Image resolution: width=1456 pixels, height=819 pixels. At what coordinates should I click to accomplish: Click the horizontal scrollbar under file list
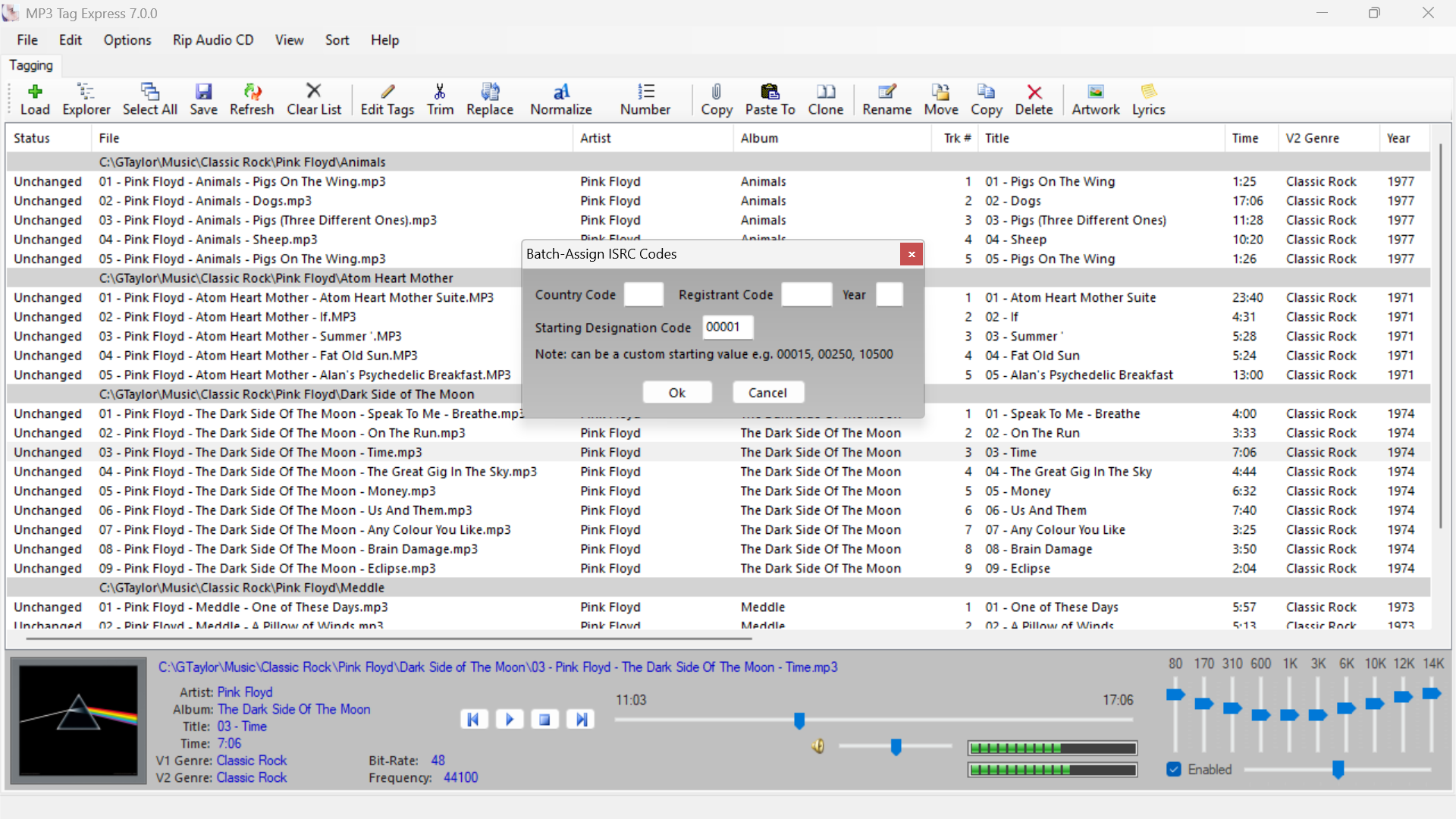pyautogui.click(x=389, y=639)
